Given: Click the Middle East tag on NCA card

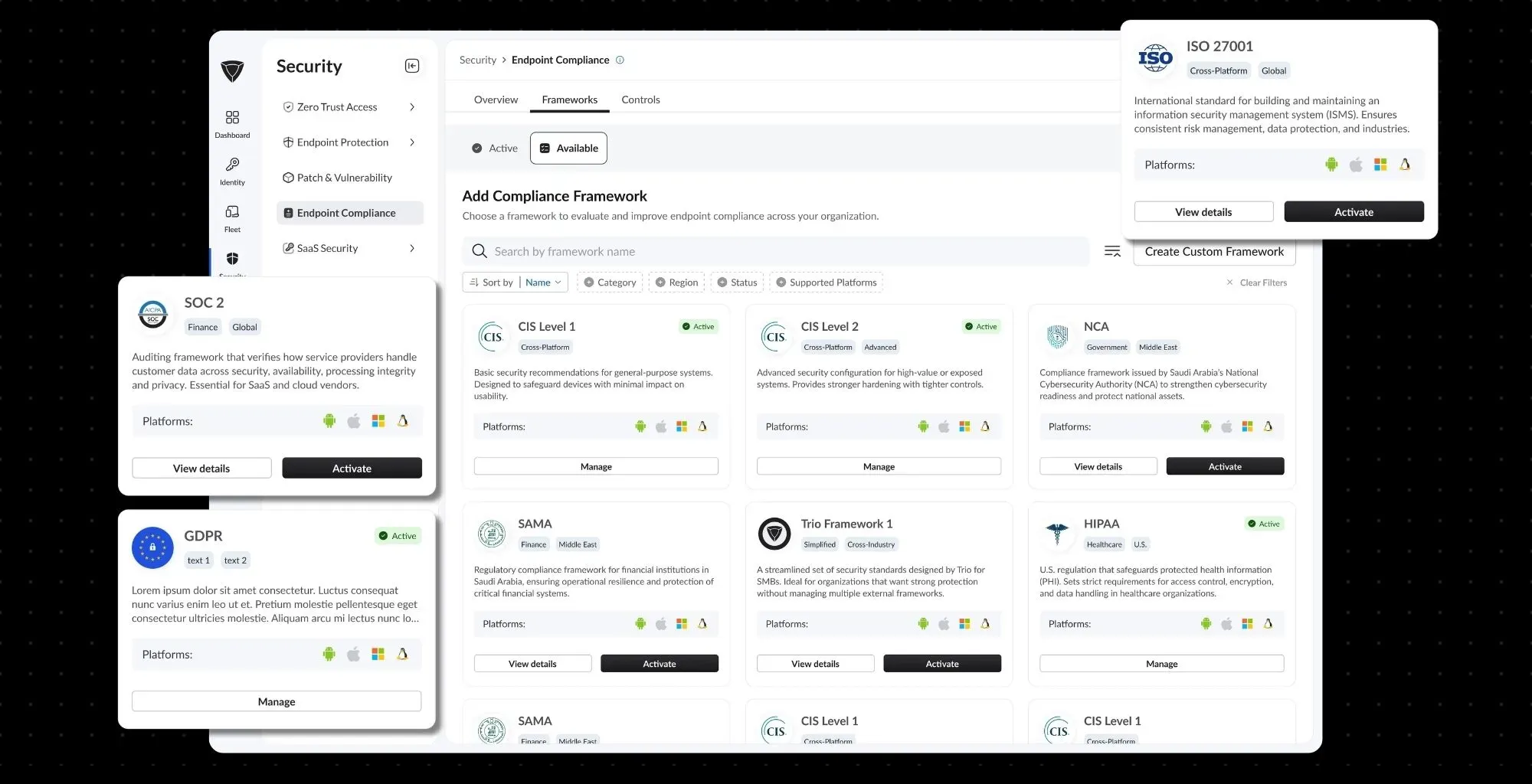Looking at the screenshot, I should tap(1157, 347).
